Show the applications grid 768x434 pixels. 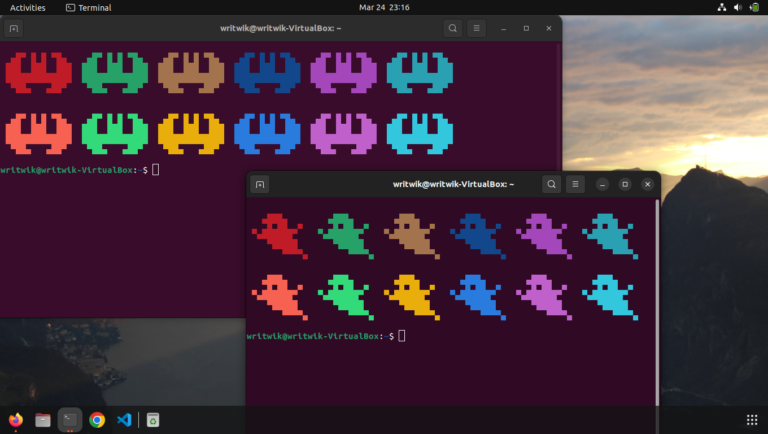751,420
